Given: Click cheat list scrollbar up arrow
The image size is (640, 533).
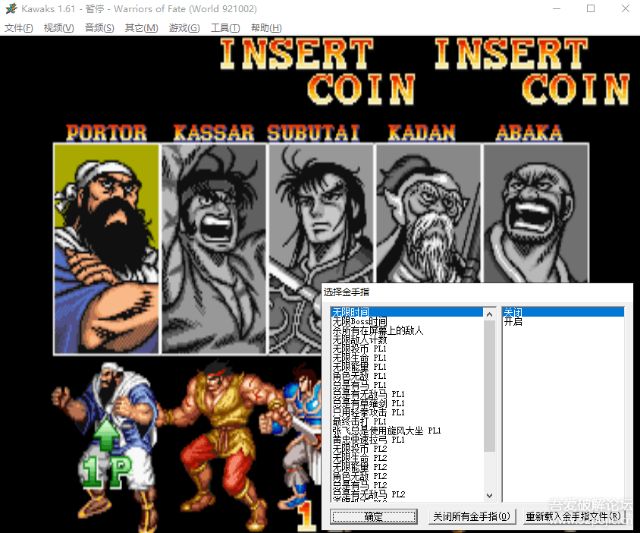Looking at the screenshot, I should (489, 313).
